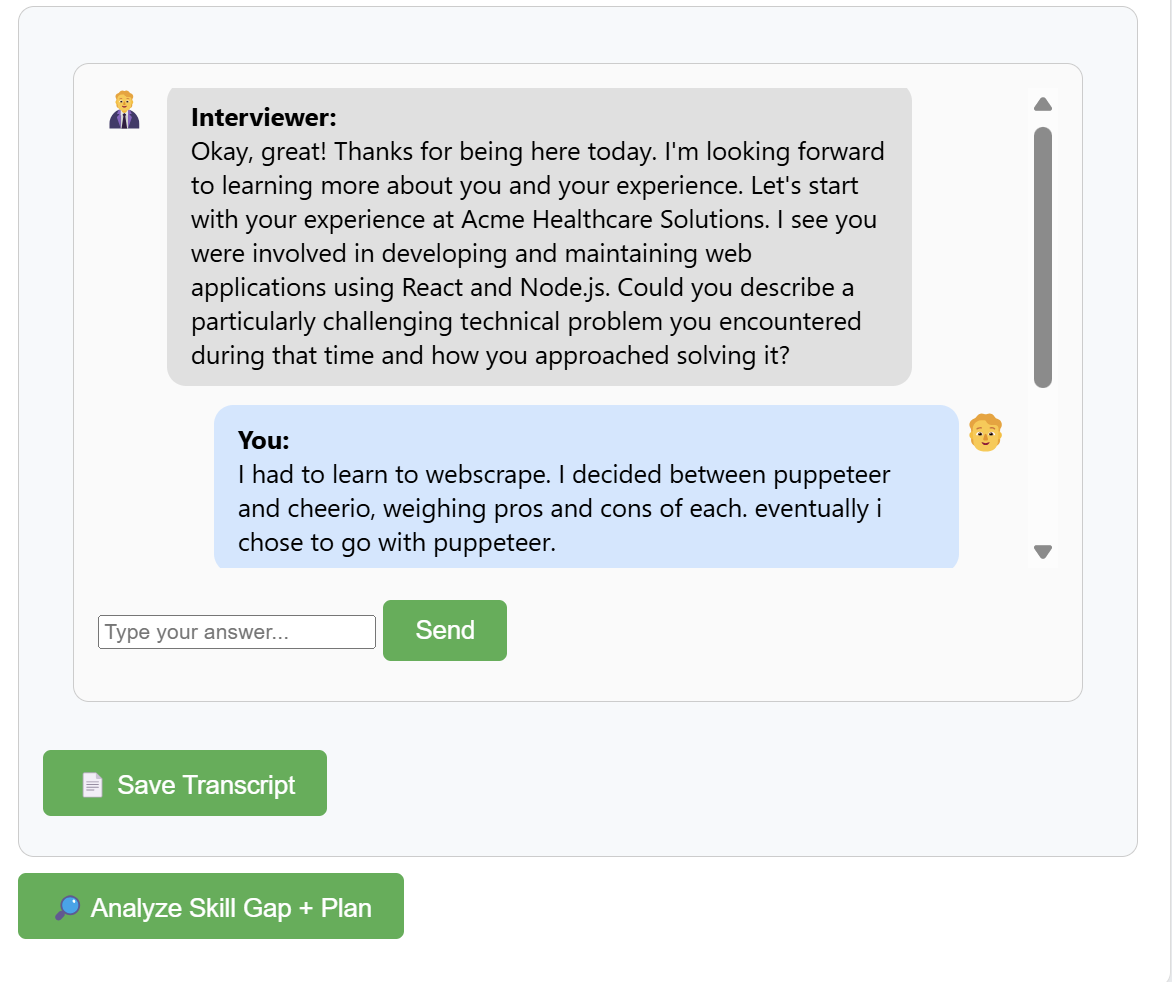Focus the "Type your answer..." field
This screenshot has height=982, width=1172.
pyautogui.click(x=237, y=632)
